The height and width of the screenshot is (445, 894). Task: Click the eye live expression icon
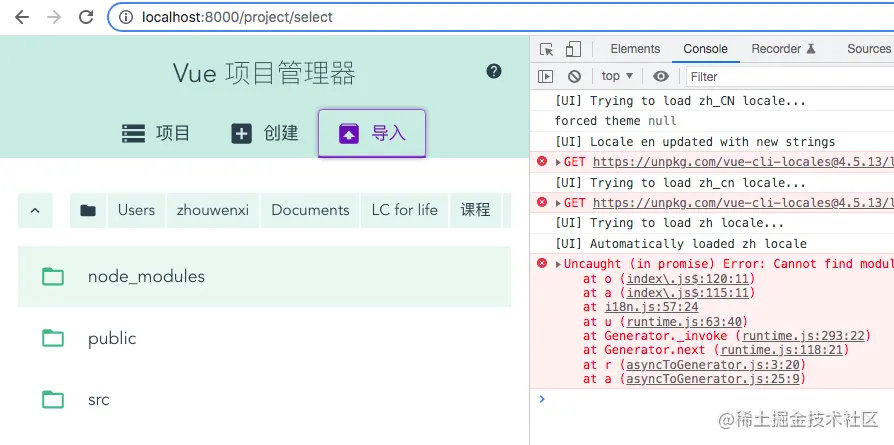pyautogui.click(x=661, y=76)
